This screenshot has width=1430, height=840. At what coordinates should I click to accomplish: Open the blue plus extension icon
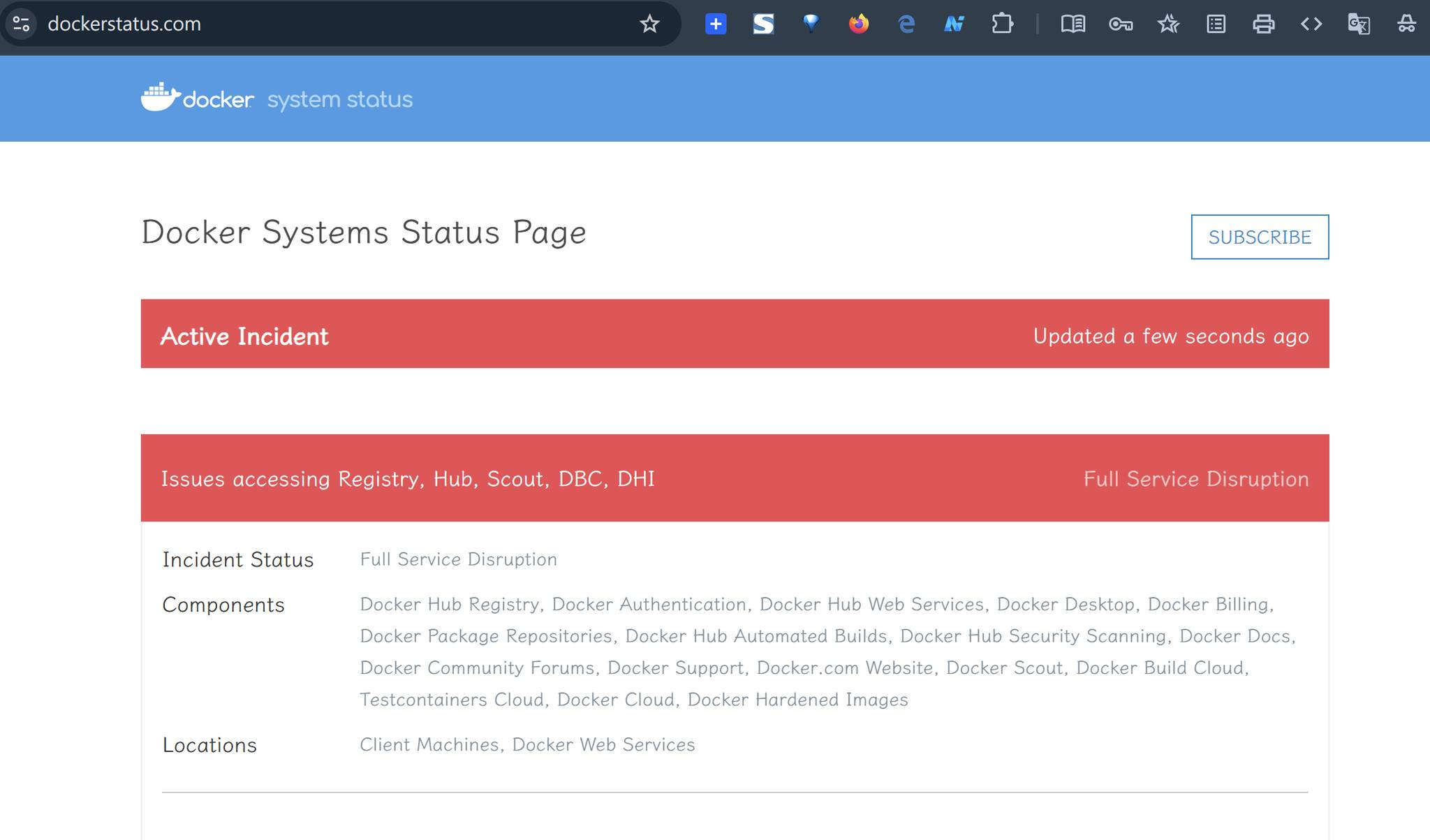point(716,24)
